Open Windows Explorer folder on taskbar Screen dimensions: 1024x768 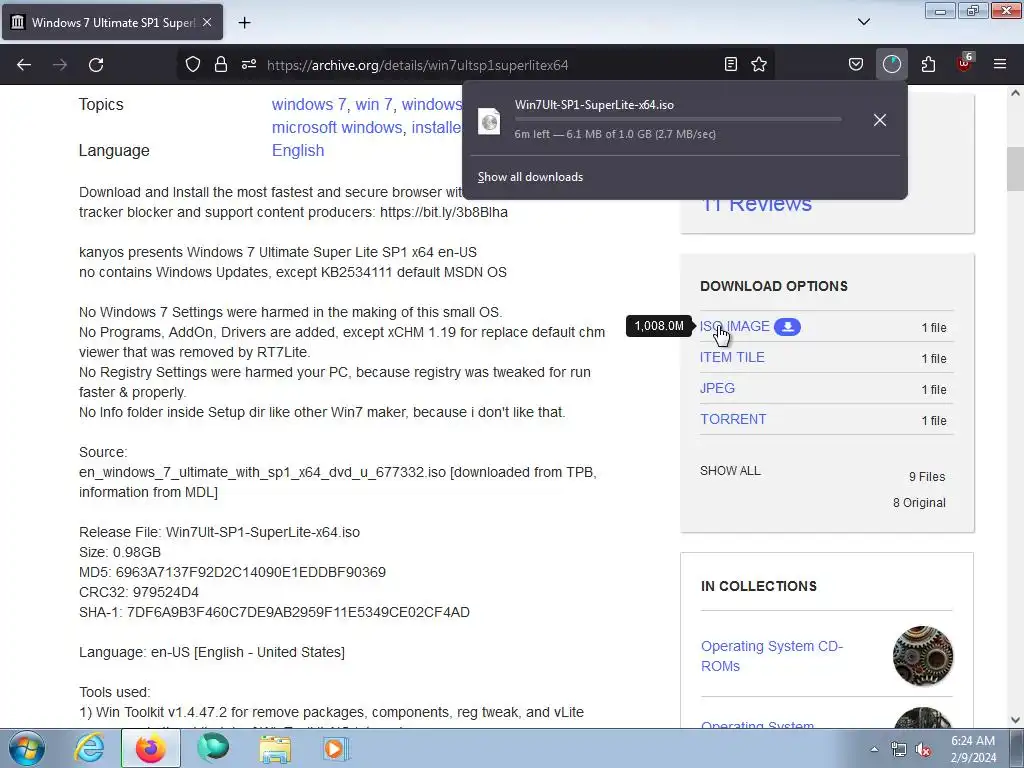[275, 748]
